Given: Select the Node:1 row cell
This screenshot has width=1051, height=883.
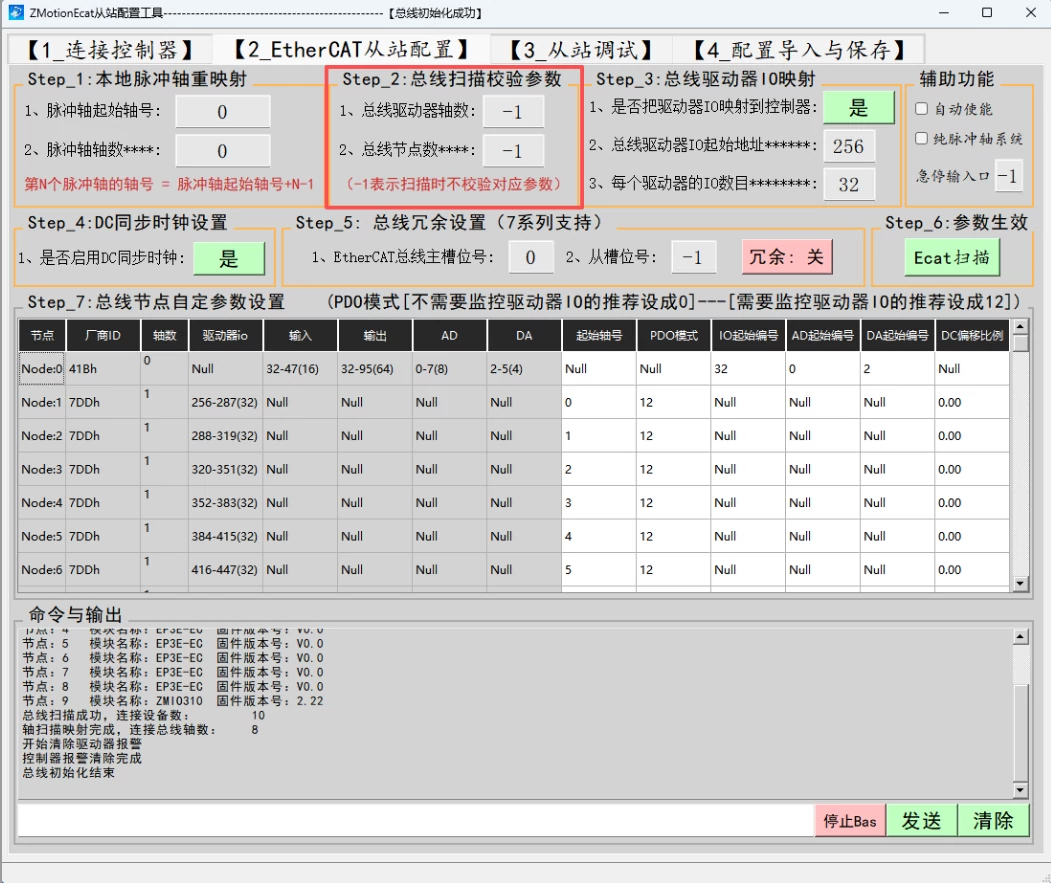Looking at the screenshot, I should click(x=42, y=402).
